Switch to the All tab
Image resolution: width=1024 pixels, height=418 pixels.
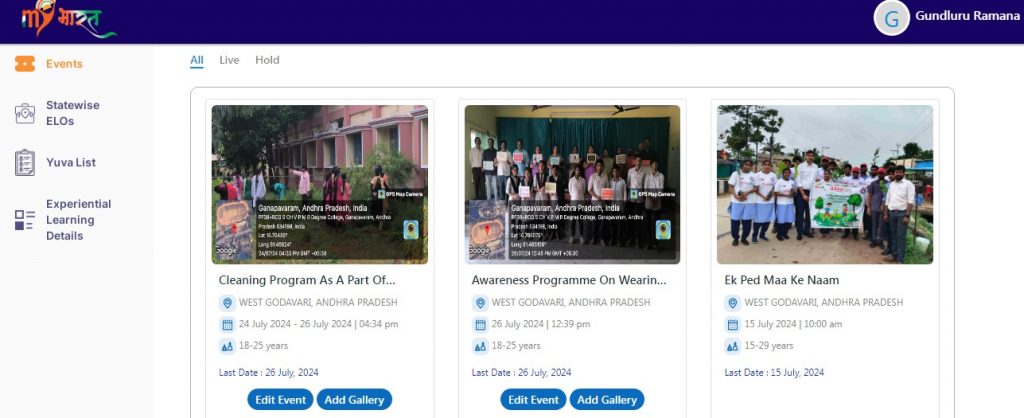coord(197,60)
